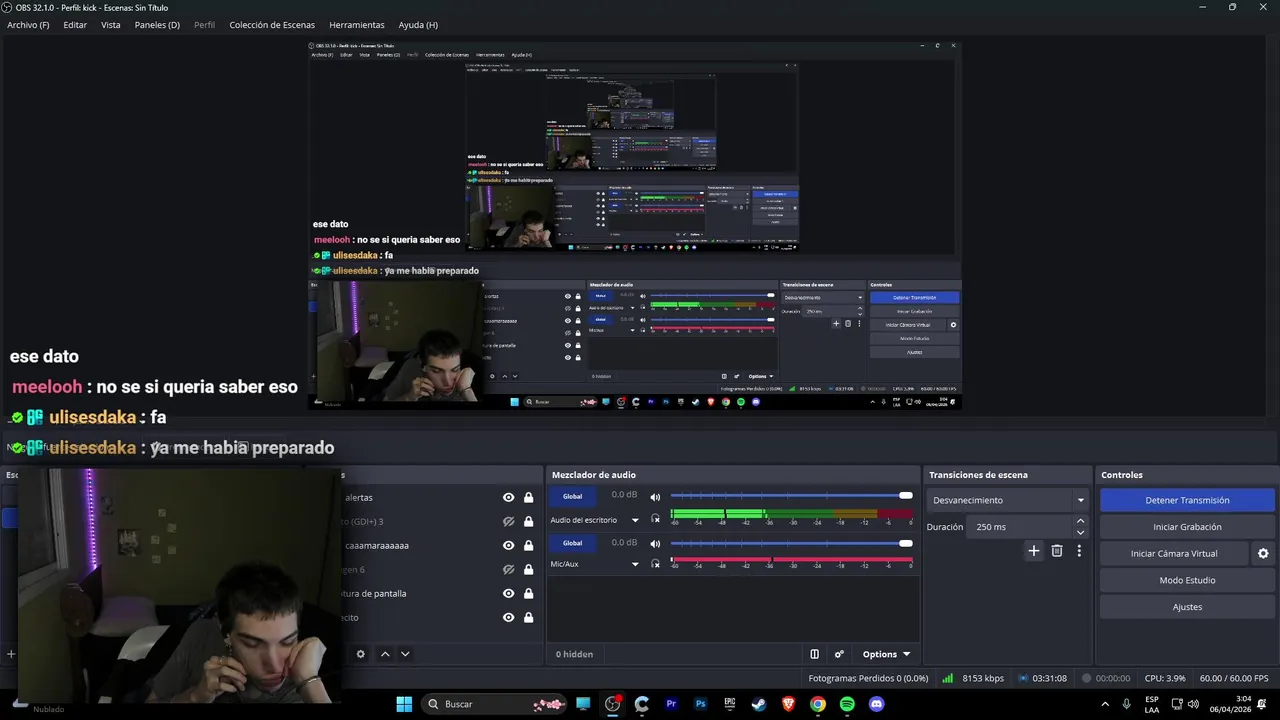This screenshot has height=720, width=1280.
Task: Open Spotify from taskbar
Action: click(x=847, y=704)
